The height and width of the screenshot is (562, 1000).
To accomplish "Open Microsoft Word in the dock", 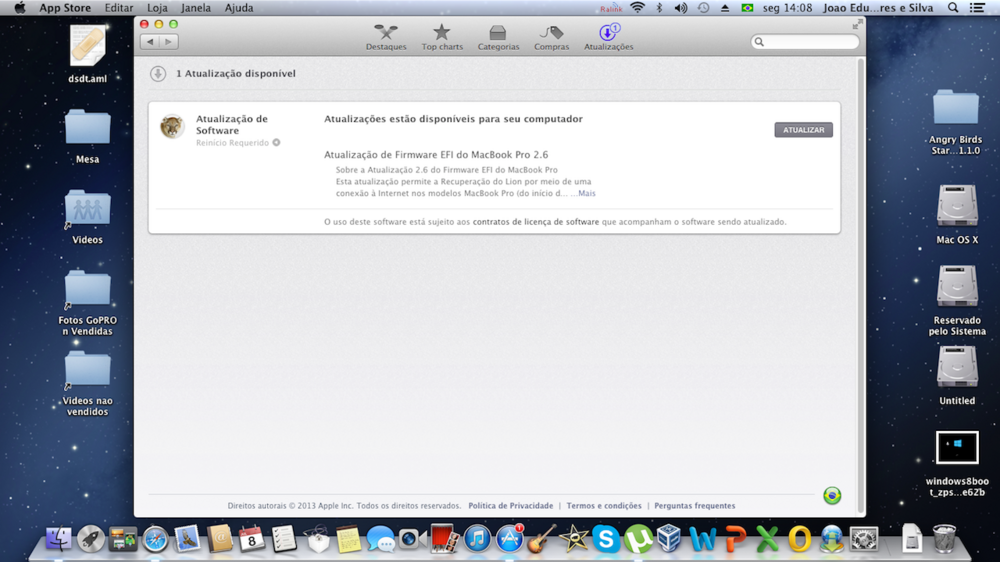I will point(702,539).
